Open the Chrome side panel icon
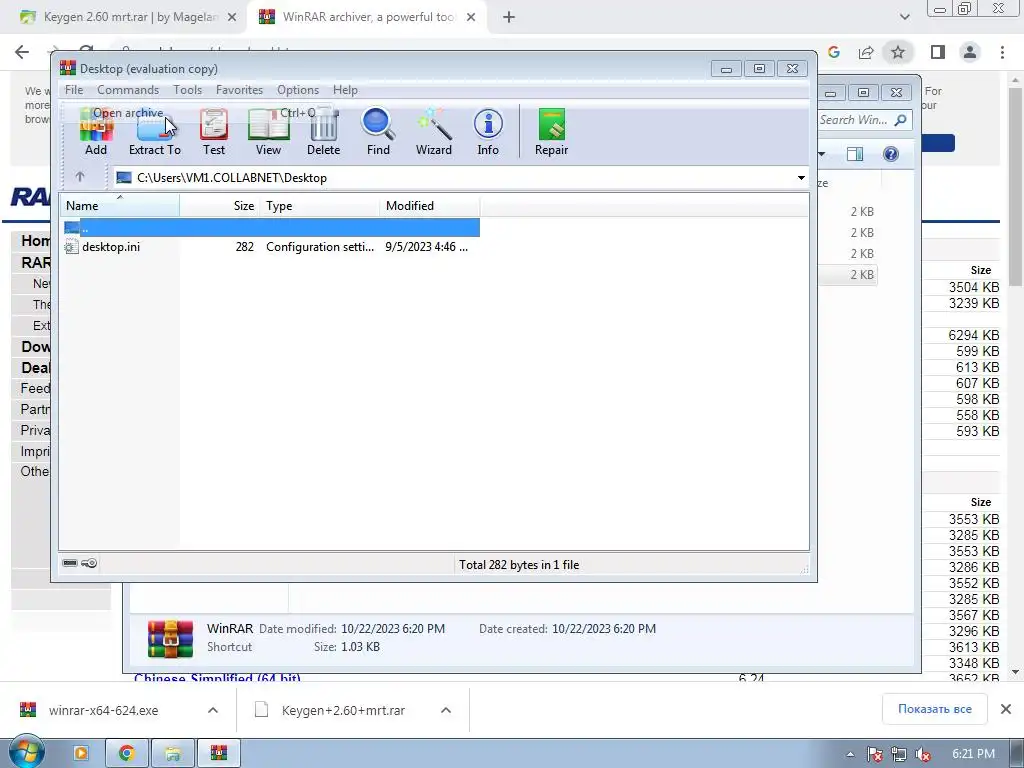 [938, 52]
